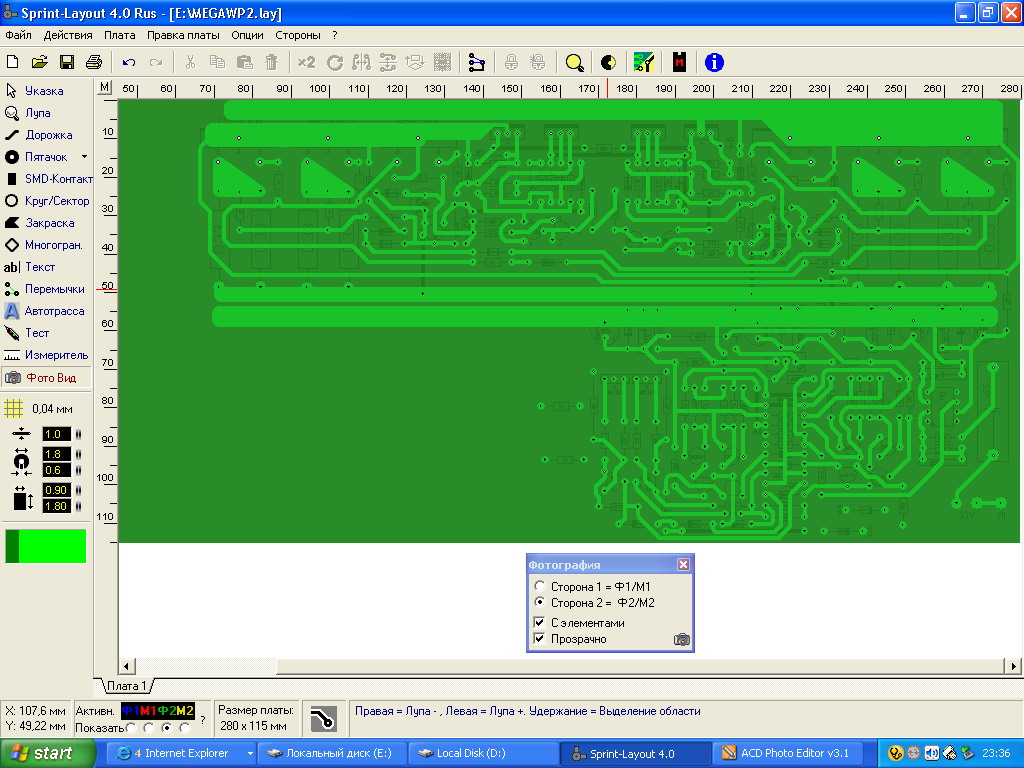Open the blue info icon
Image resolution: width=1024 pixels, height=768 pixels.
[714, 63]
